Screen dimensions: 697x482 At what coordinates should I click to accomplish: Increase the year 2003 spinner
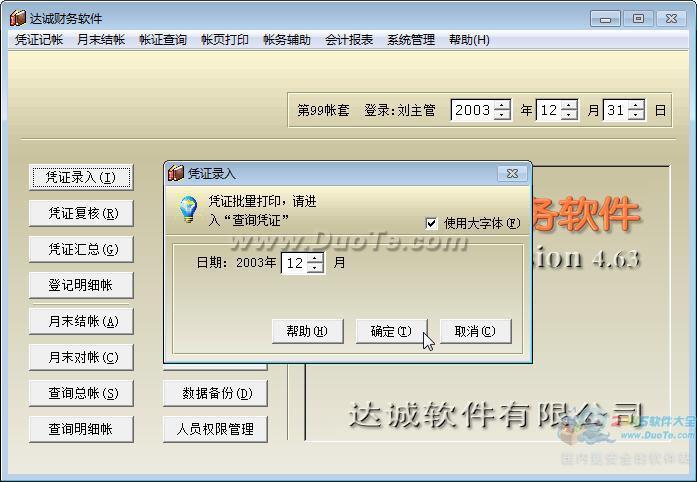point(502,105)
